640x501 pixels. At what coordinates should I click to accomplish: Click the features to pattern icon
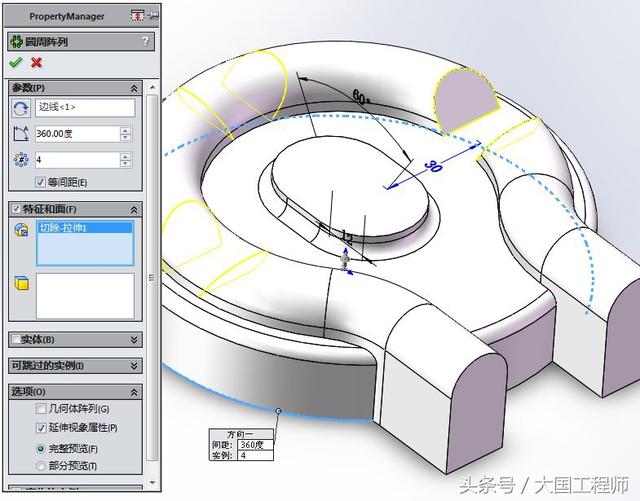tap(21, 230)
